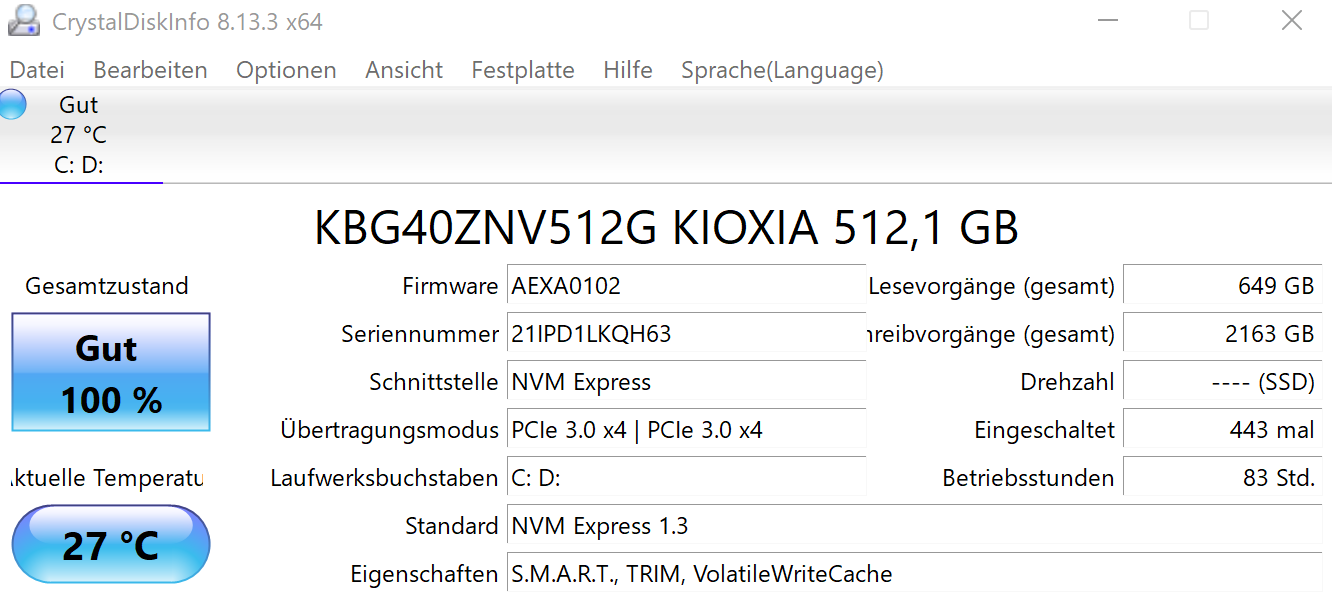This screenshot has height=600, width=1332.
Task: Click the blue health orb beside Gut
Action: click(11, 105)
